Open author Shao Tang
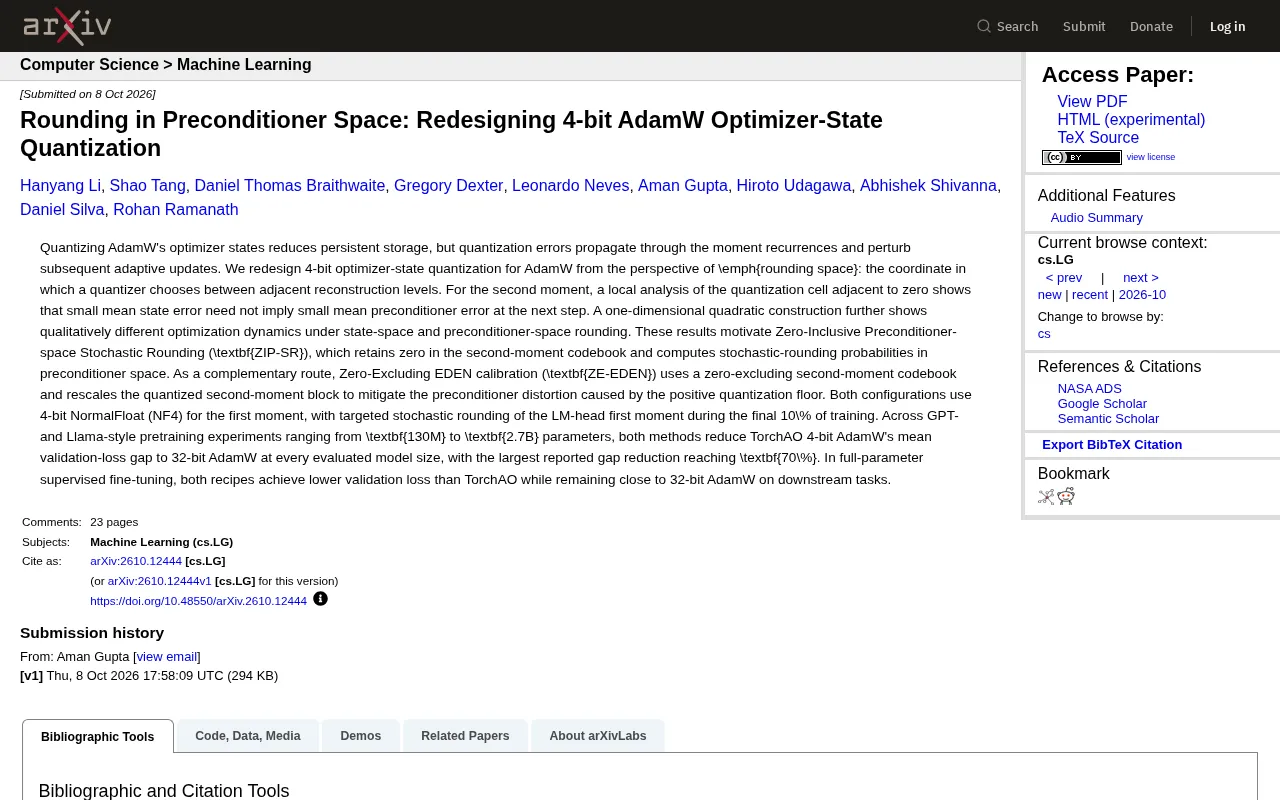The image size is (1280, 800). [x=148, y=186]
